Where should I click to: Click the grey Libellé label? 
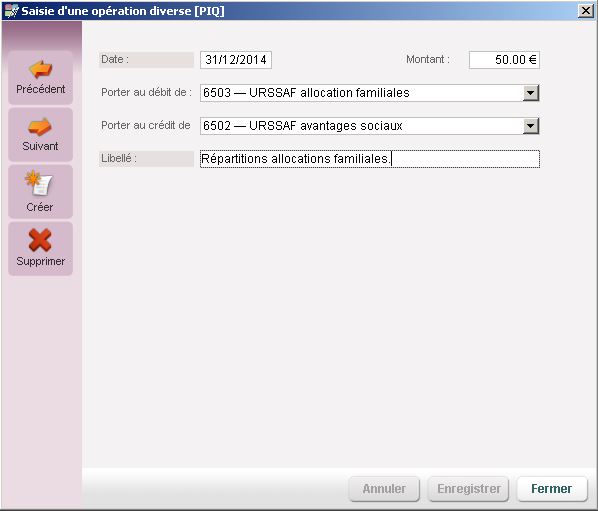[146, 159]
